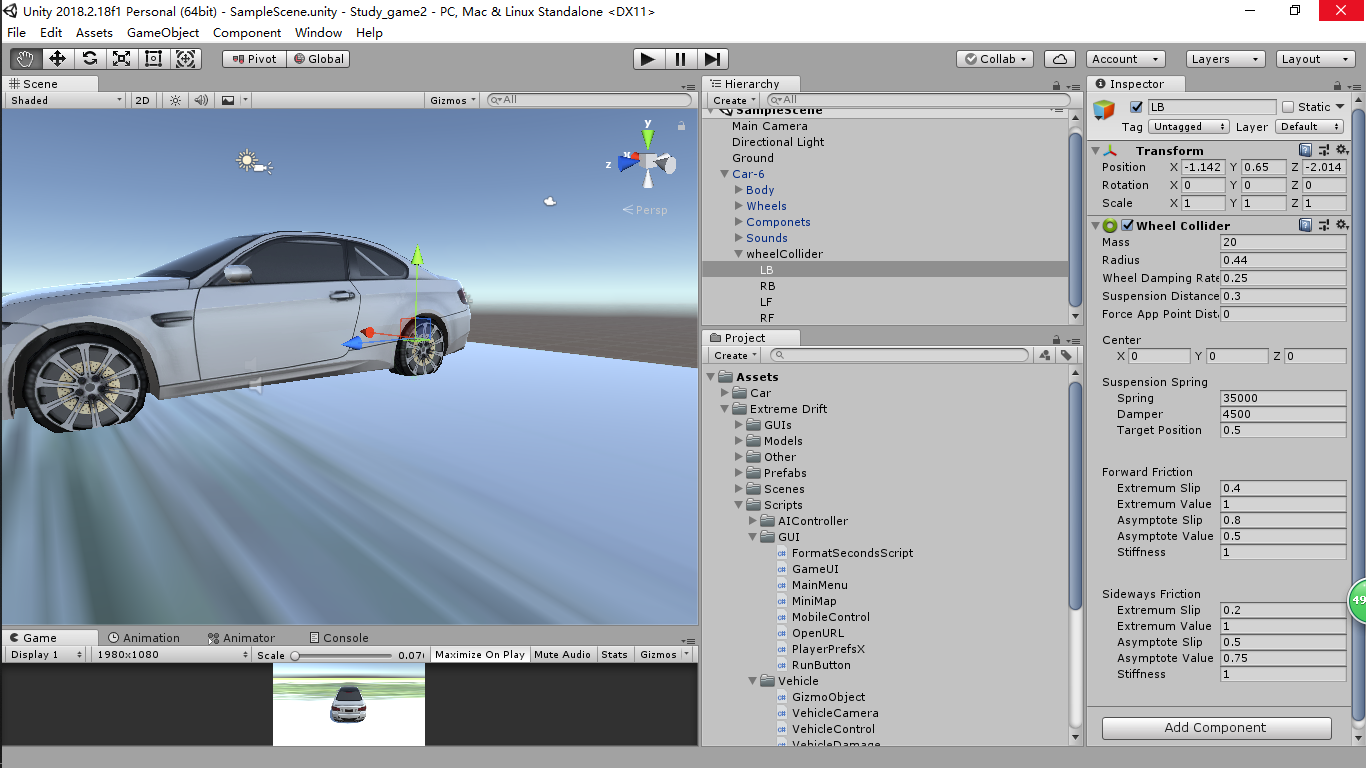Open Wheel Collider component settings gear
Viewport: 1366px width, 768px height.
1343,225
